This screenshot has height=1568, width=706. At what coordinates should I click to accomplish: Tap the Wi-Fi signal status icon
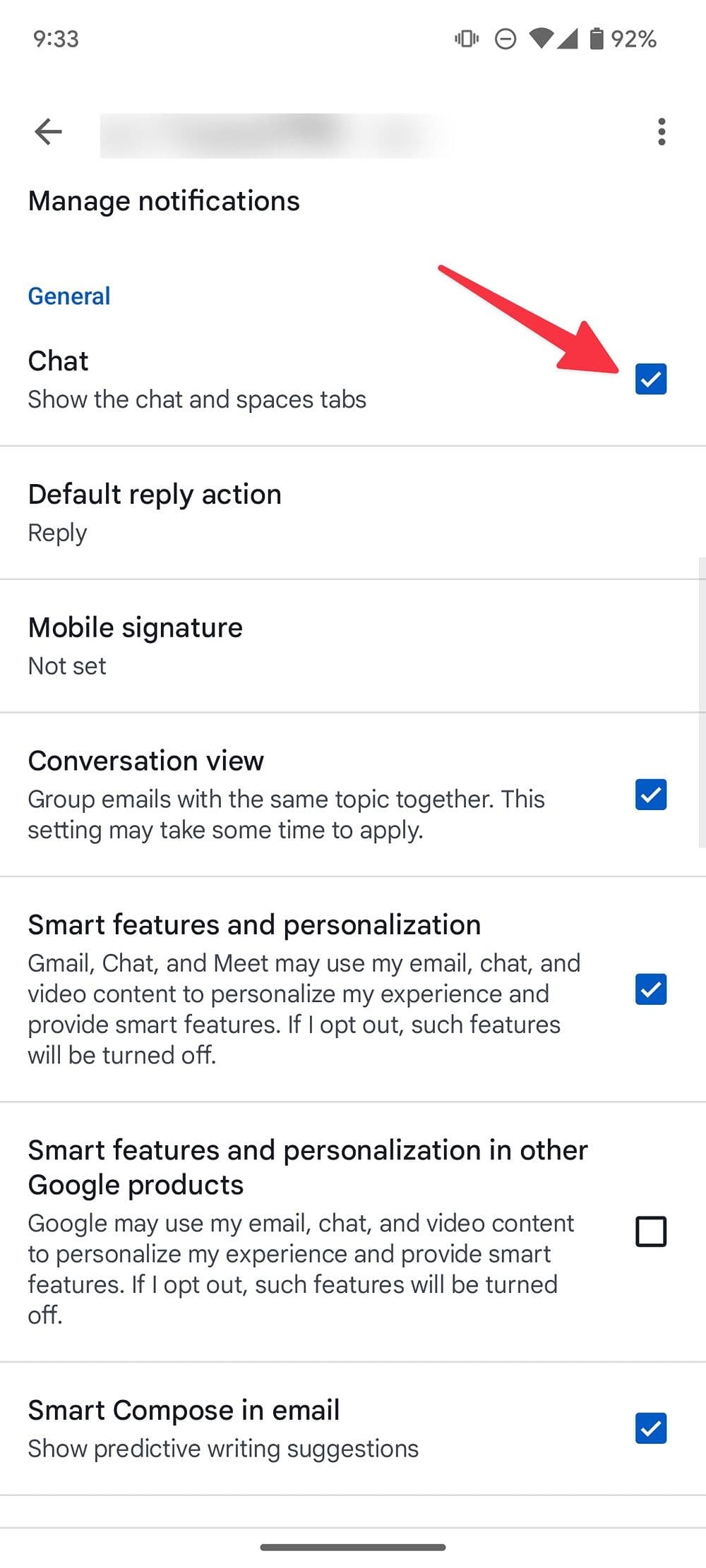tap(542, 39)
